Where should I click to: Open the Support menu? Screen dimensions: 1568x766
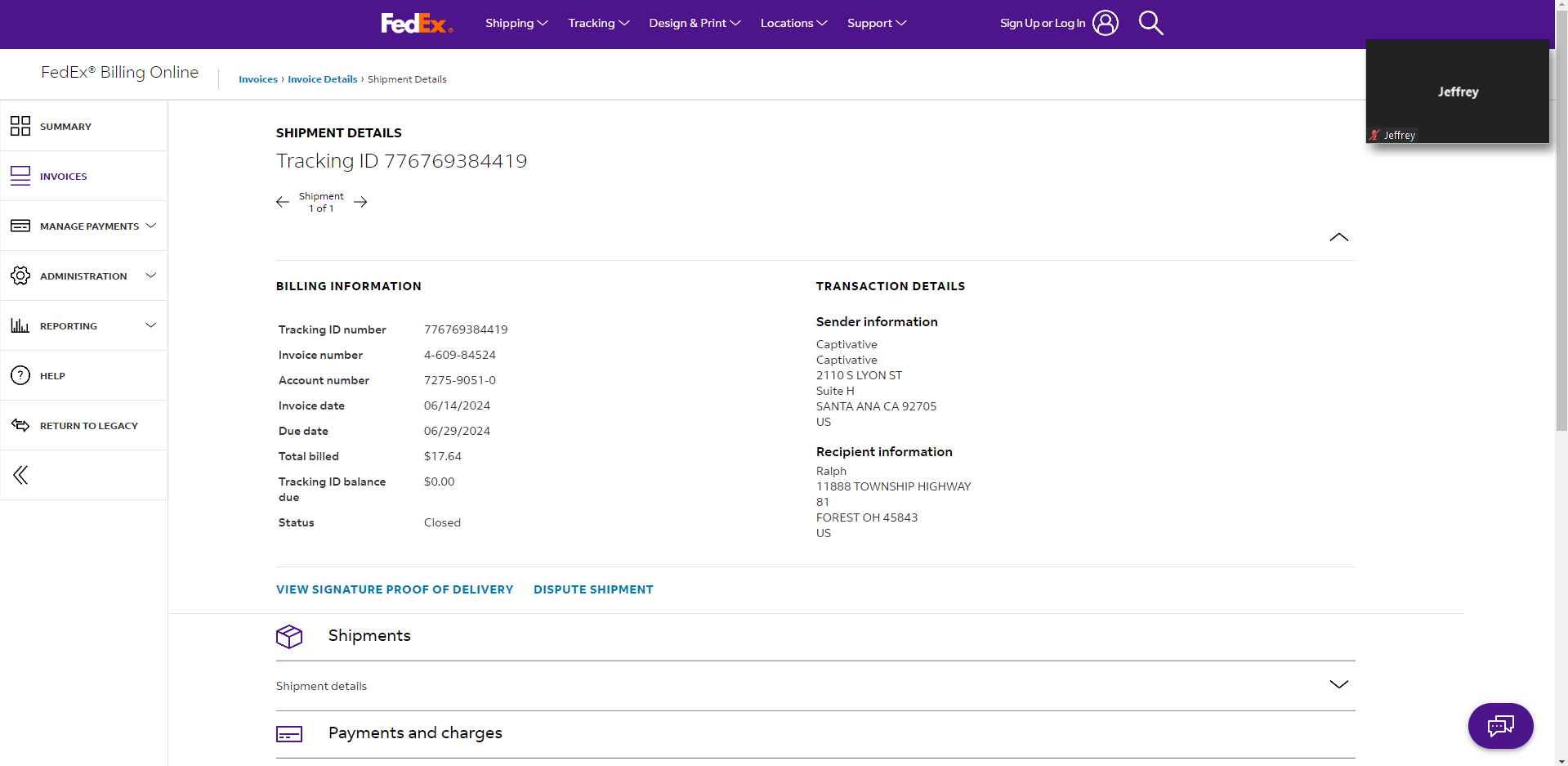pyautogui.click(x=877, y=23)
